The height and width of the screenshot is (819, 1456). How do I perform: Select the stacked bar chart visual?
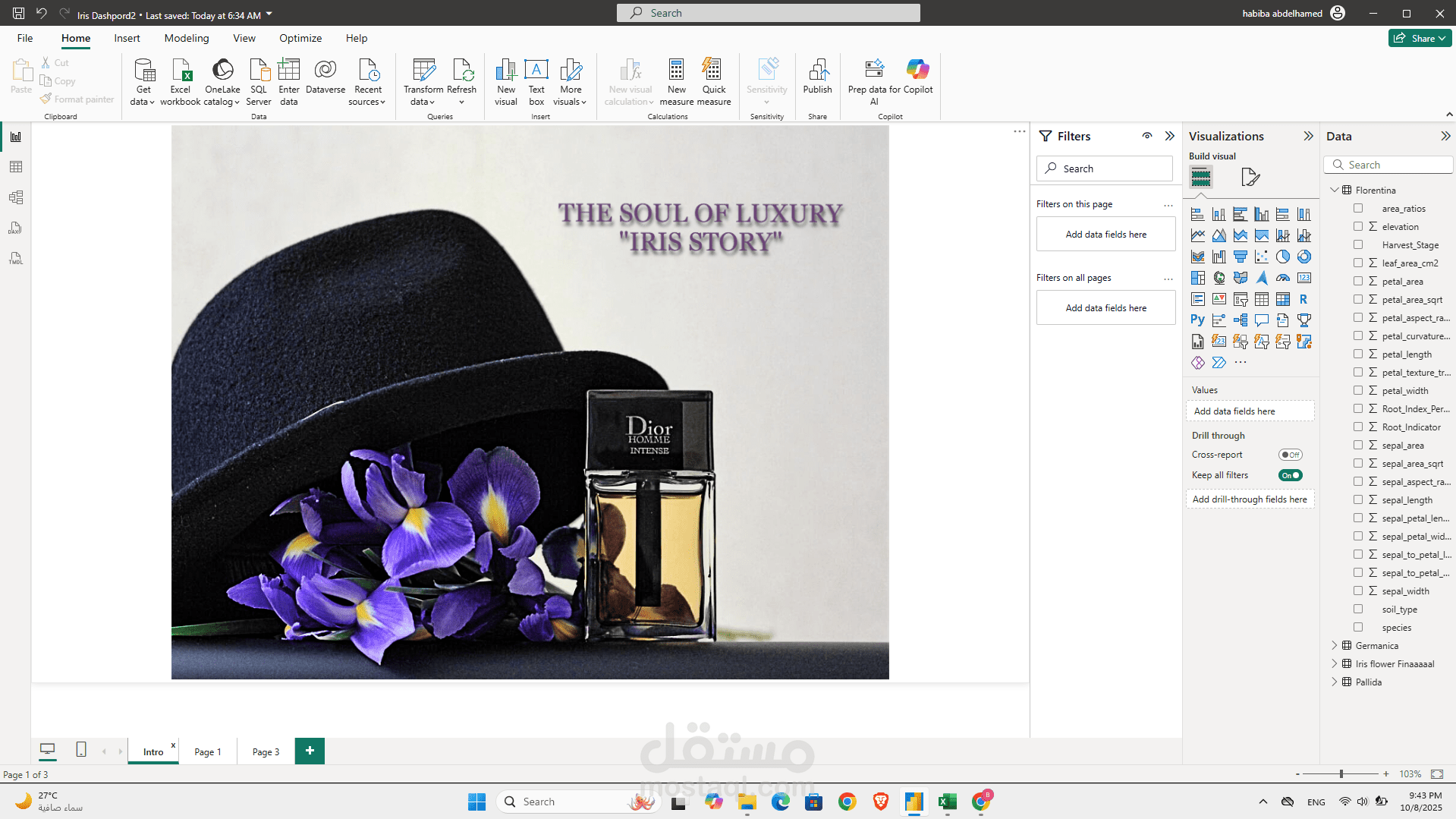click(x=1197, y=214)
